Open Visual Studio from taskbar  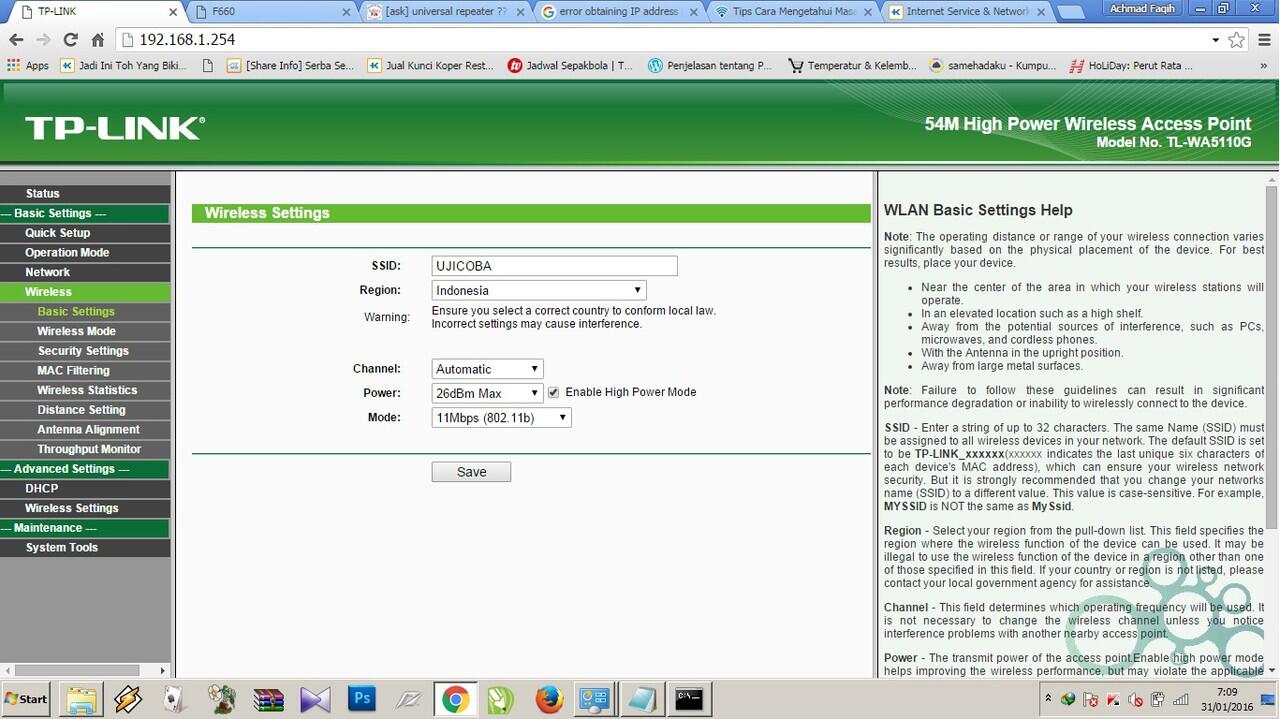(x=315, y=700)
